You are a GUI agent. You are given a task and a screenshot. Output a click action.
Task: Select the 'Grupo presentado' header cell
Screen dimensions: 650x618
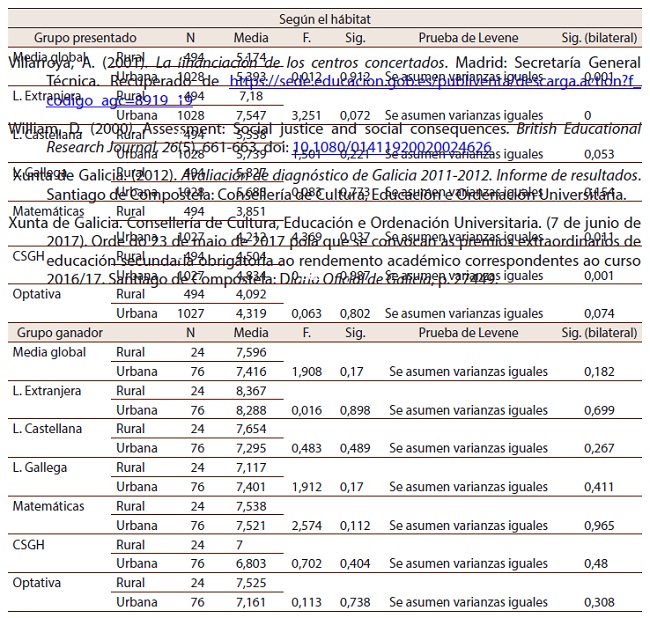(x=85, y=38)
